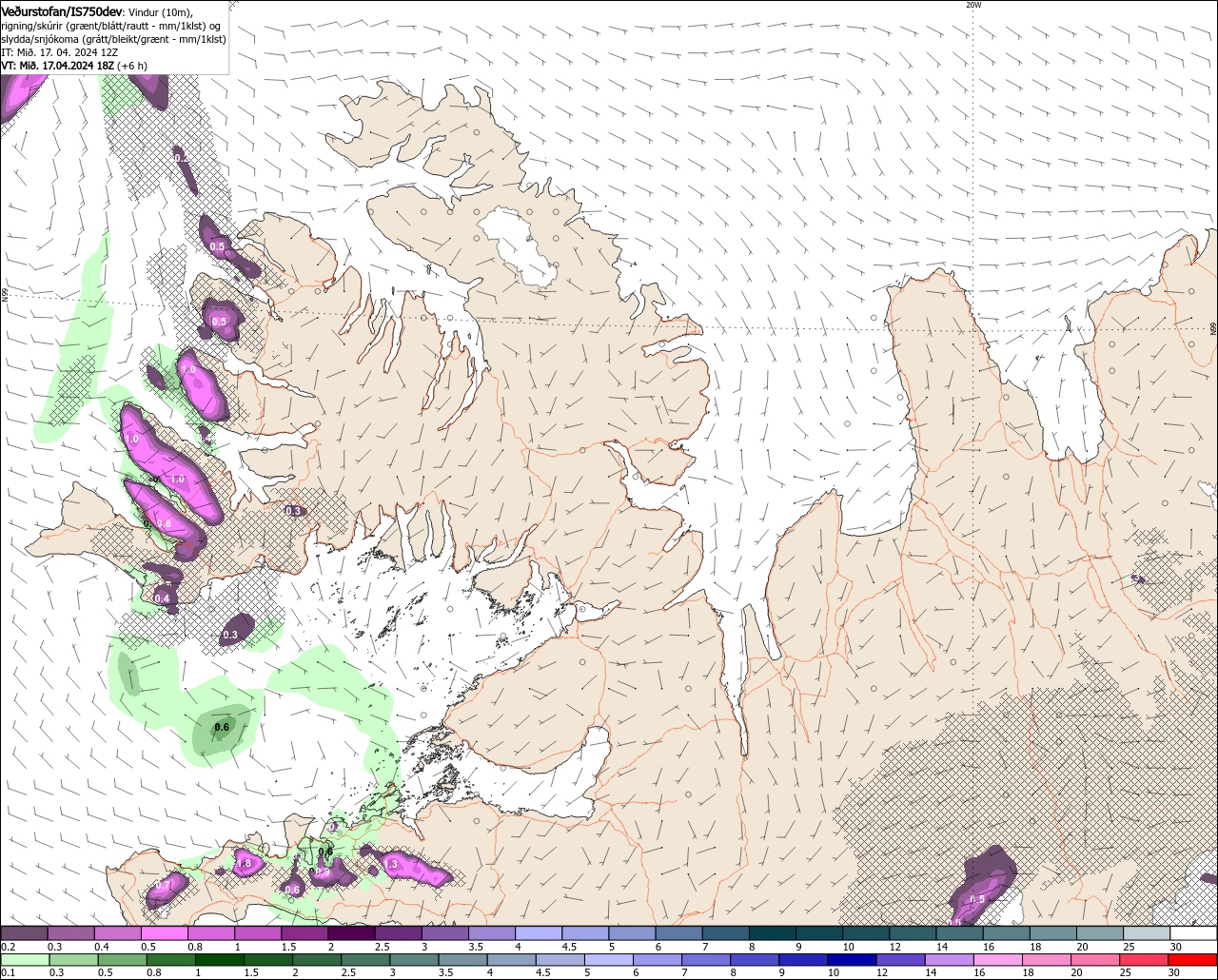Pick the dark blue 10 swatch in bottom legend row
1218x980 pixels.
[850, 959]
